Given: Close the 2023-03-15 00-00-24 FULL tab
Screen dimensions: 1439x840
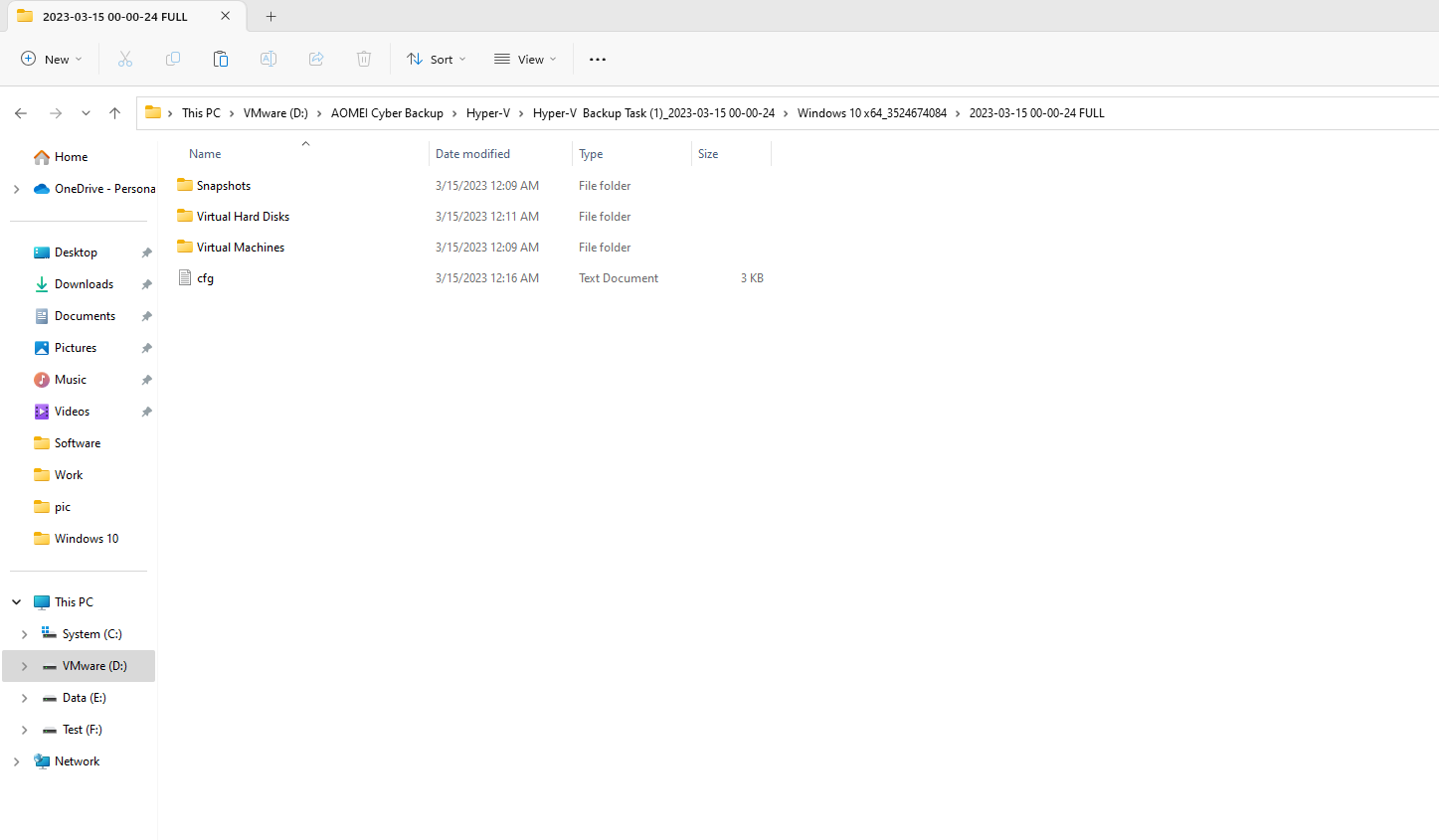Looking at the screenshot, I should pos(226,16).
